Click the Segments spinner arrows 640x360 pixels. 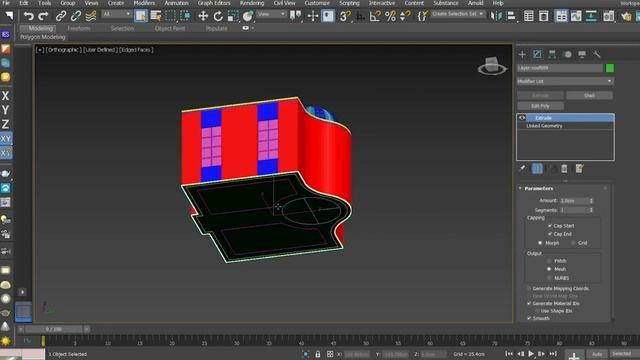[x=591, y=210]
